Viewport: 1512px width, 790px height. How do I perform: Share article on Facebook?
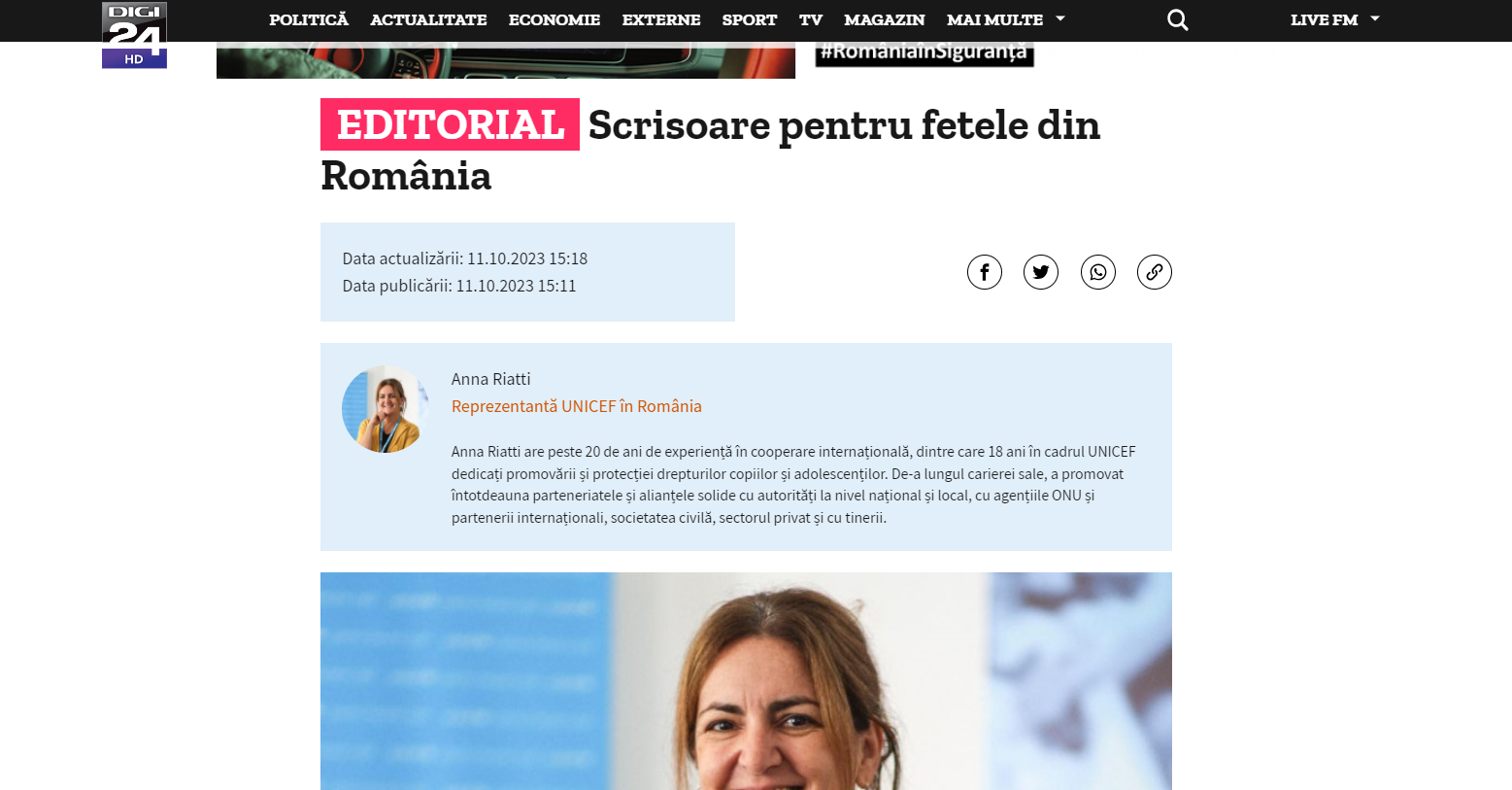(x=984, y=272)
